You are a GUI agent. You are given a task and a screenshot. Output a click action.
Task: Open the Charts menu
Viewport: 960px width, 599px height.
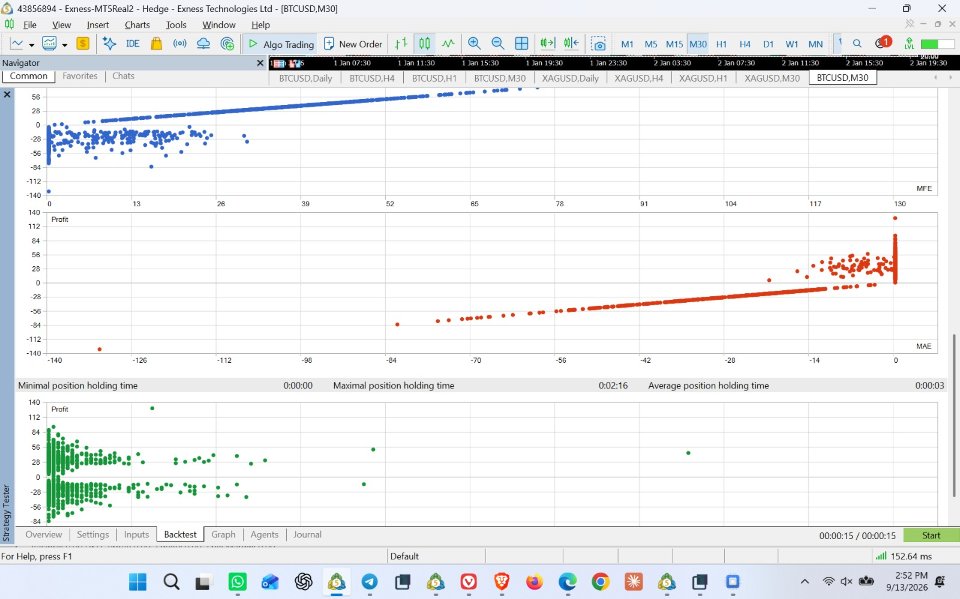pos(137,25)
